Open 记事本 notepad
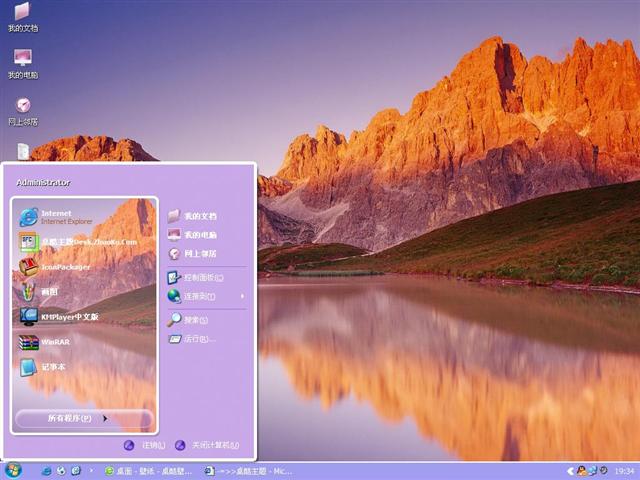 42,367
